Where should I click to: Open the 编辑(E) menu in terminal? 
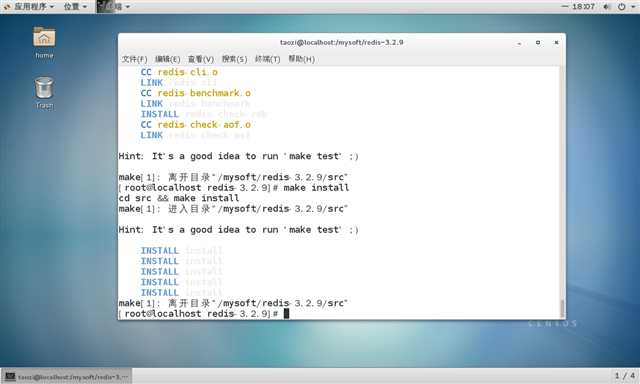[167, 59]
